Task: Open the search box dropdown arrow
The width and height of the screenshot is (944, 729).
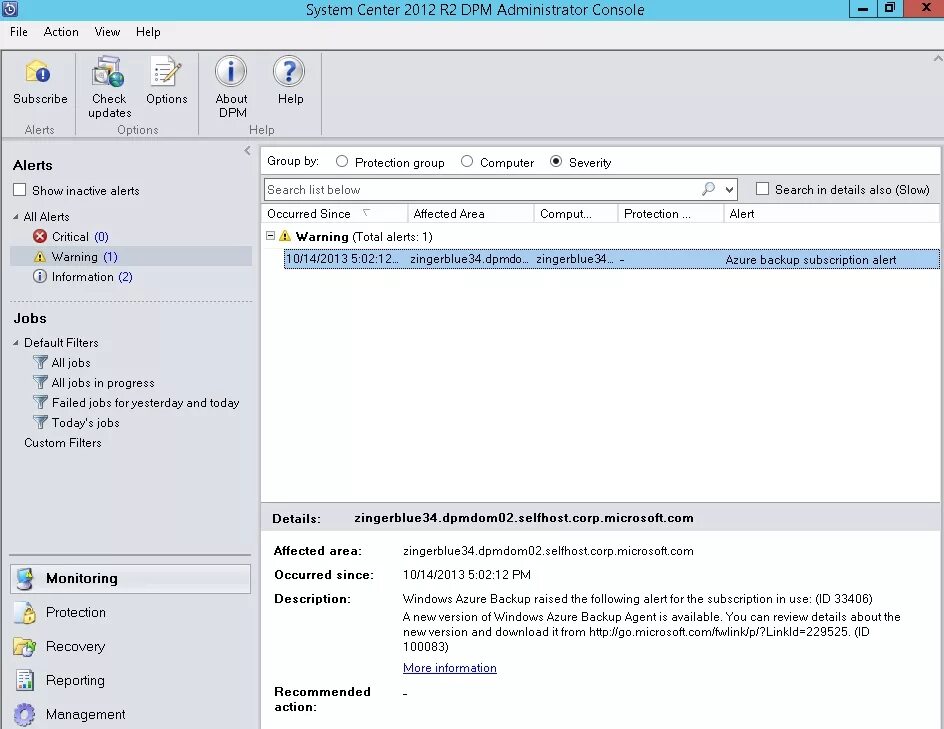Action: click(729, 190)
